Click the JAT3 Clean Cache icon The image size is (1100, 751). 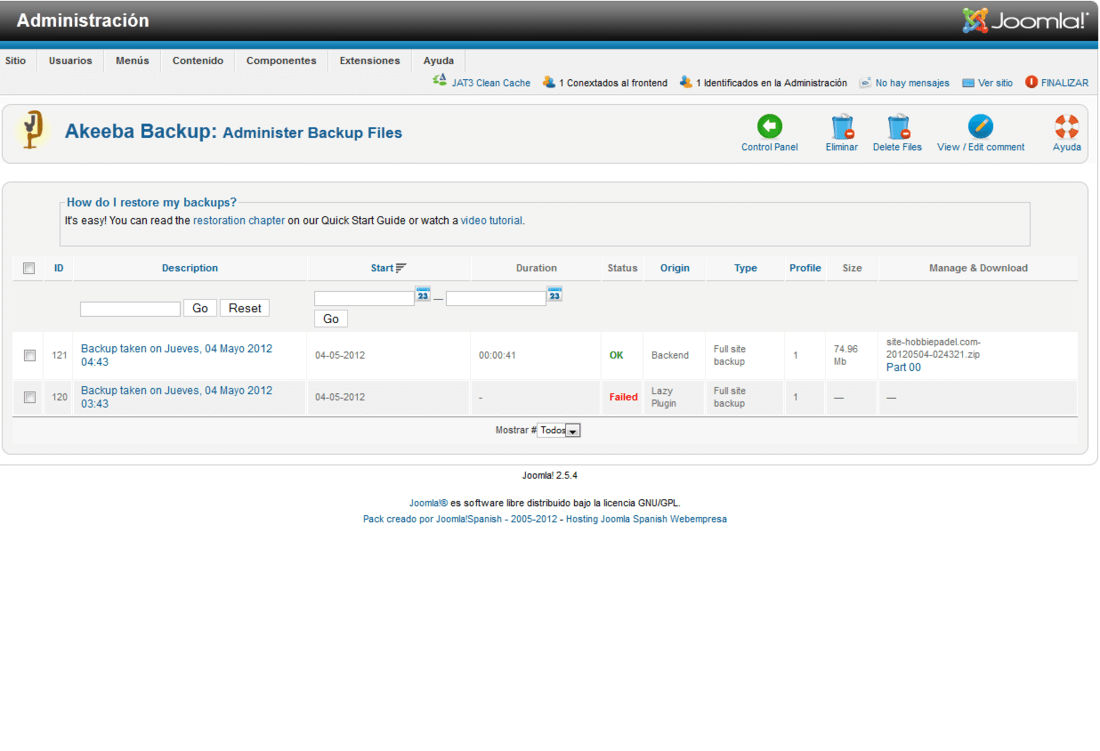pos(440,81)
